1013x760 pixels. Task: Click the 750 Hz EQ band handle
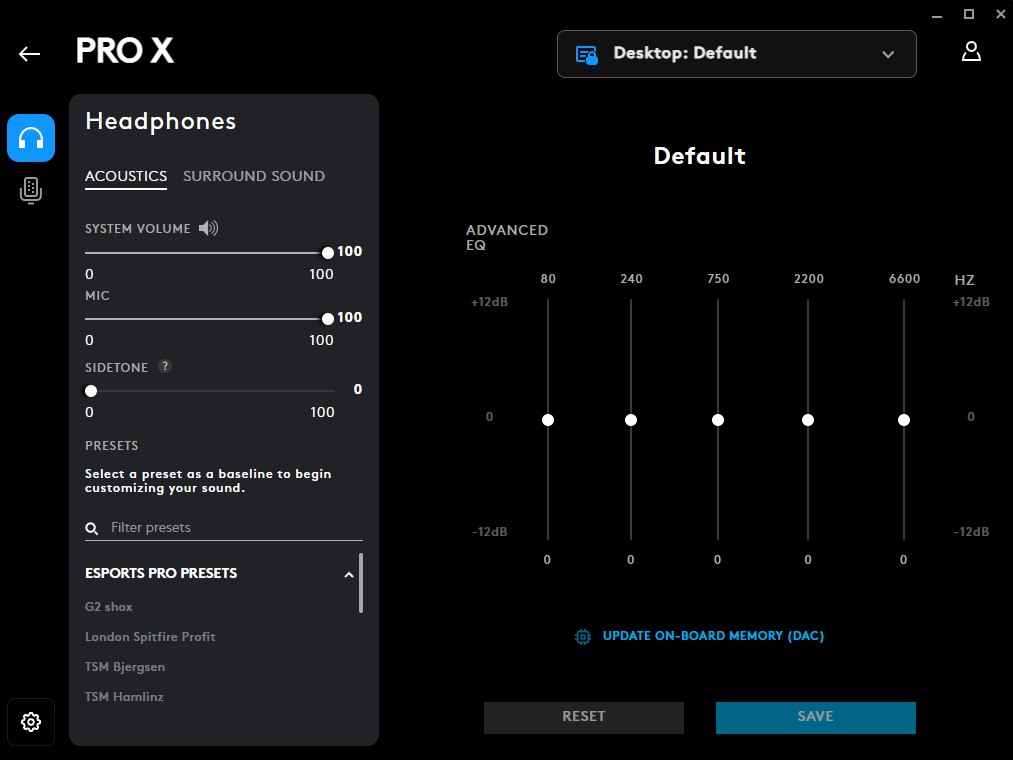[x=718, y=420]
